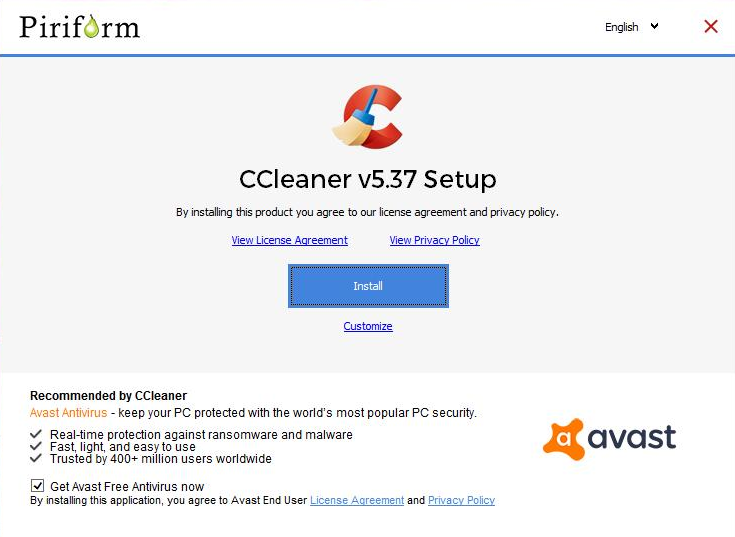The width and height of the screenshot is (735, 537).
Task: Open the Customize install options link
Action: pos(368,326)
